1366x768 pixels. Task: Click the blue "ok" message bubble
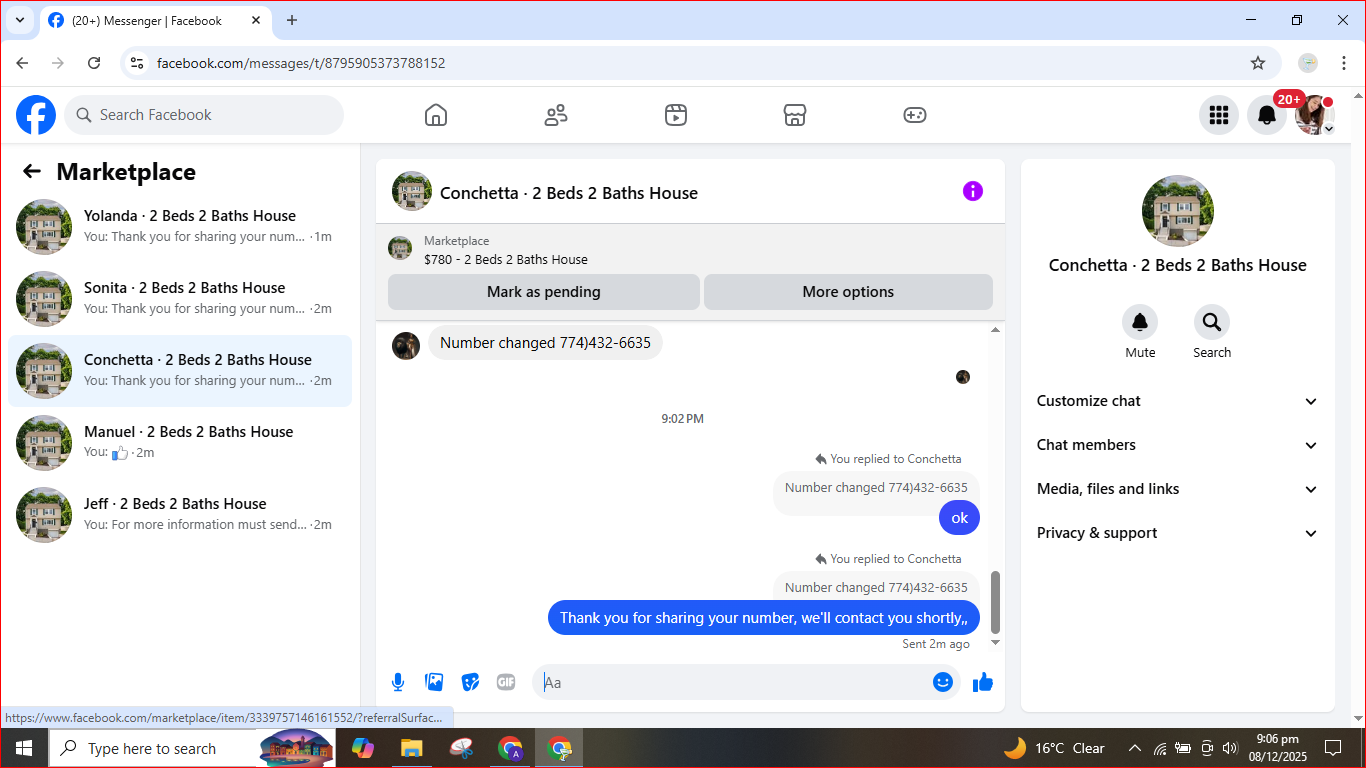click(x=960, y=517)
